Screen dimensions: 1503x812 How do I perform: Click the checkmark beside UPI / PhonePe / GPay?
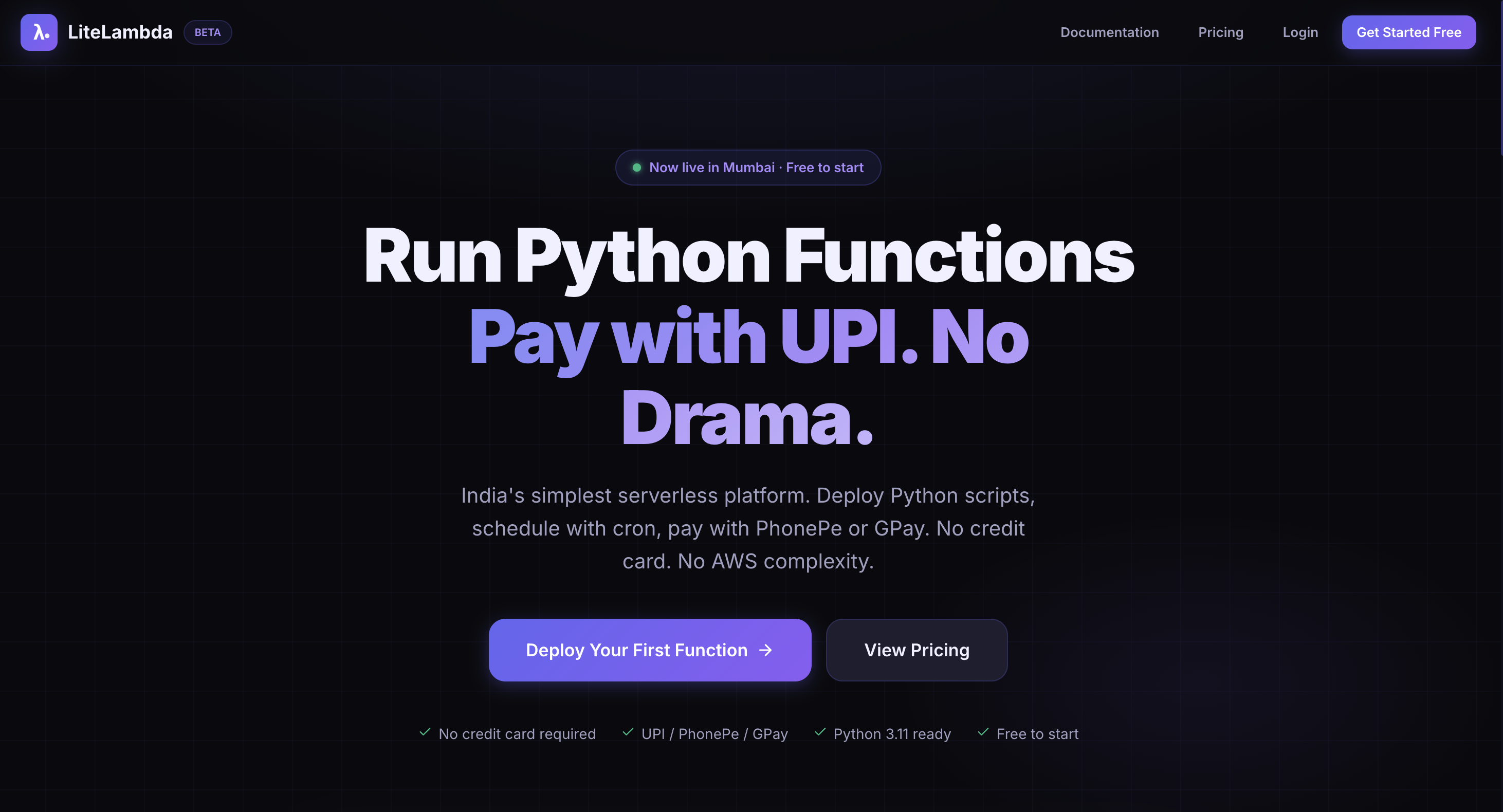pos(628,732)
